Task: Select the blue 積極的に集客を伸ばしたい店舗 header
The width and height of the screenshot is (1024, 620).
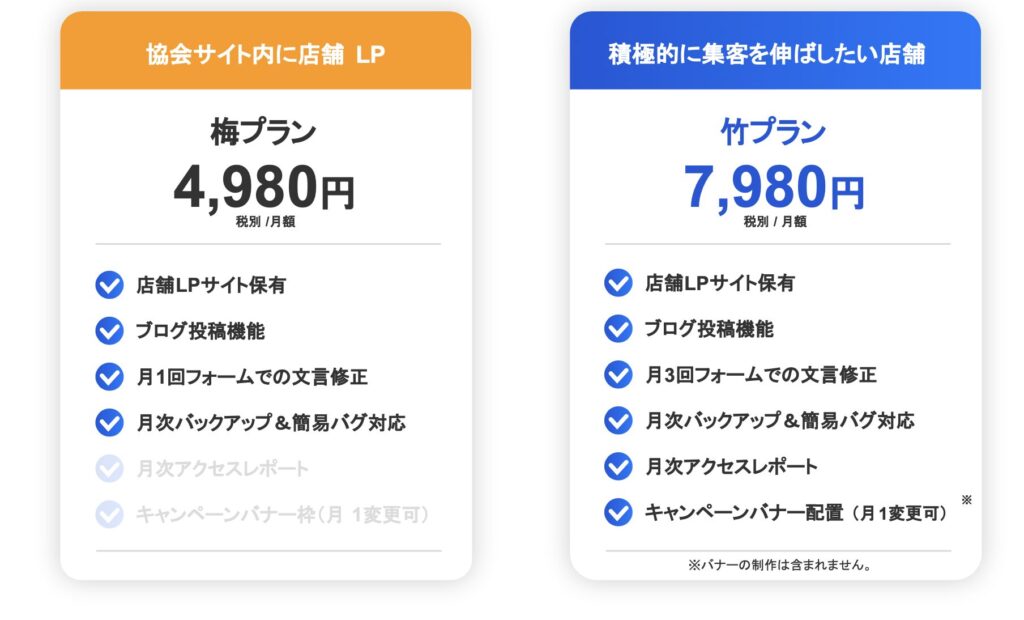Action: pos(775,54)
